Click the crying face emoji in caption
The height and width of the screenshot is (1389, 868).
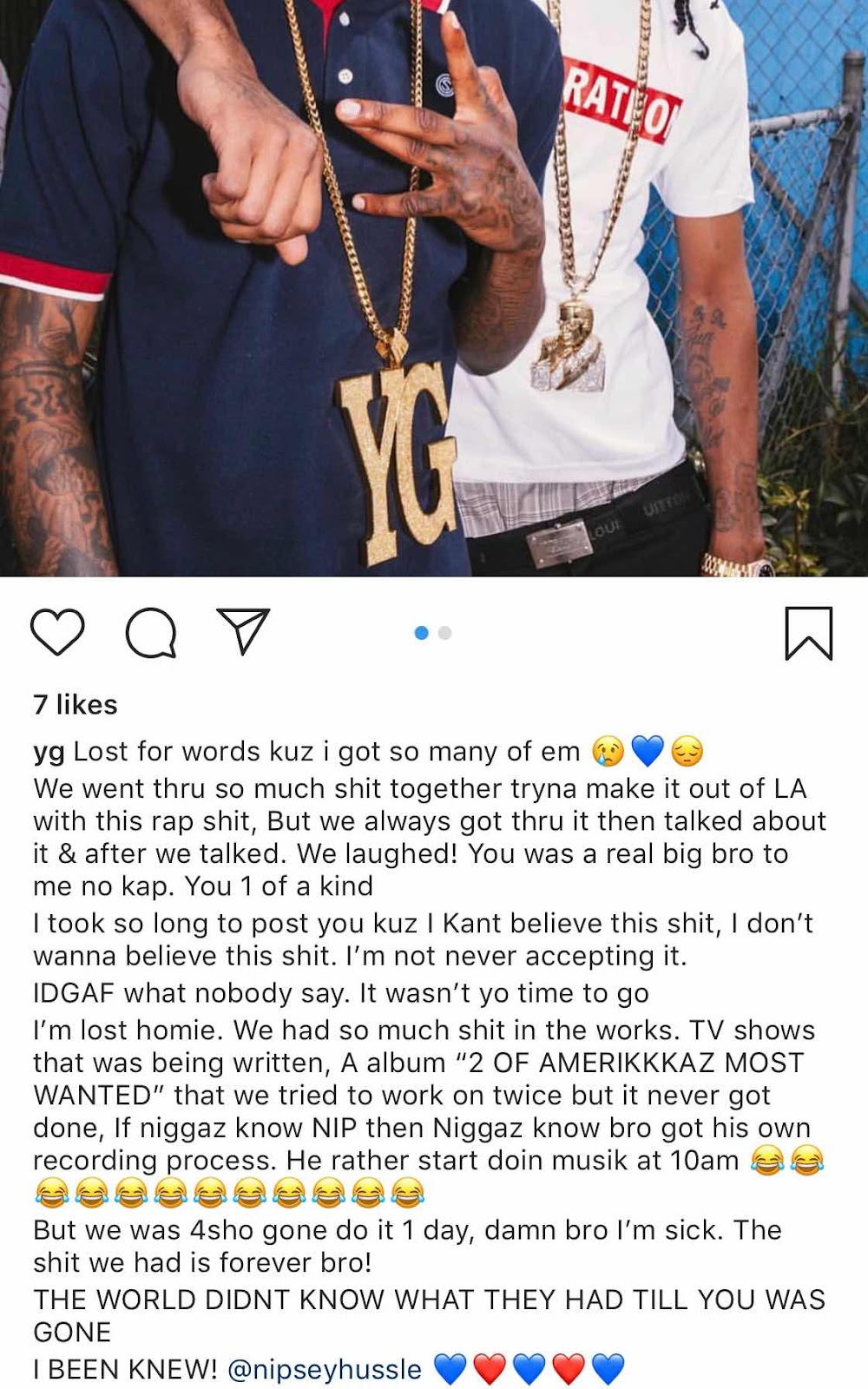coord(608,751)
